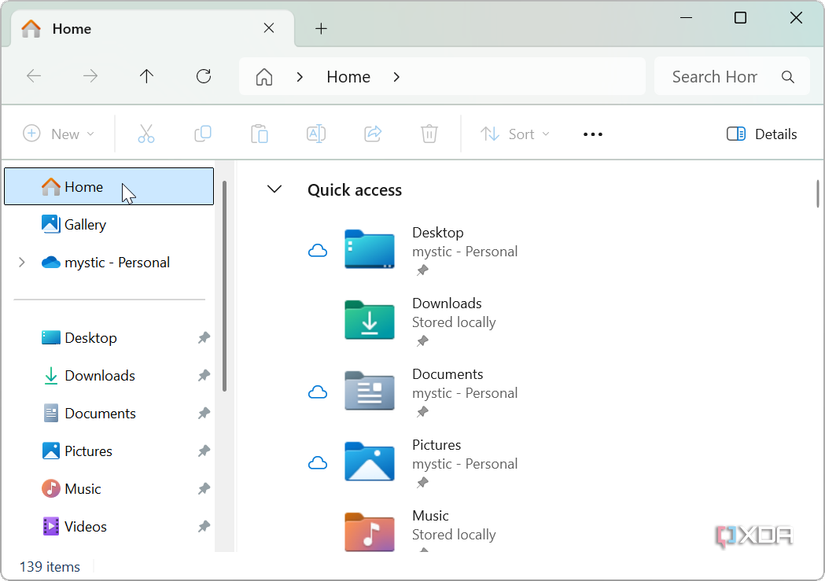Viewport: 825px width, 581px height.
Task: Refresh the folder with the reload icon
Action: tap(203, 76)
